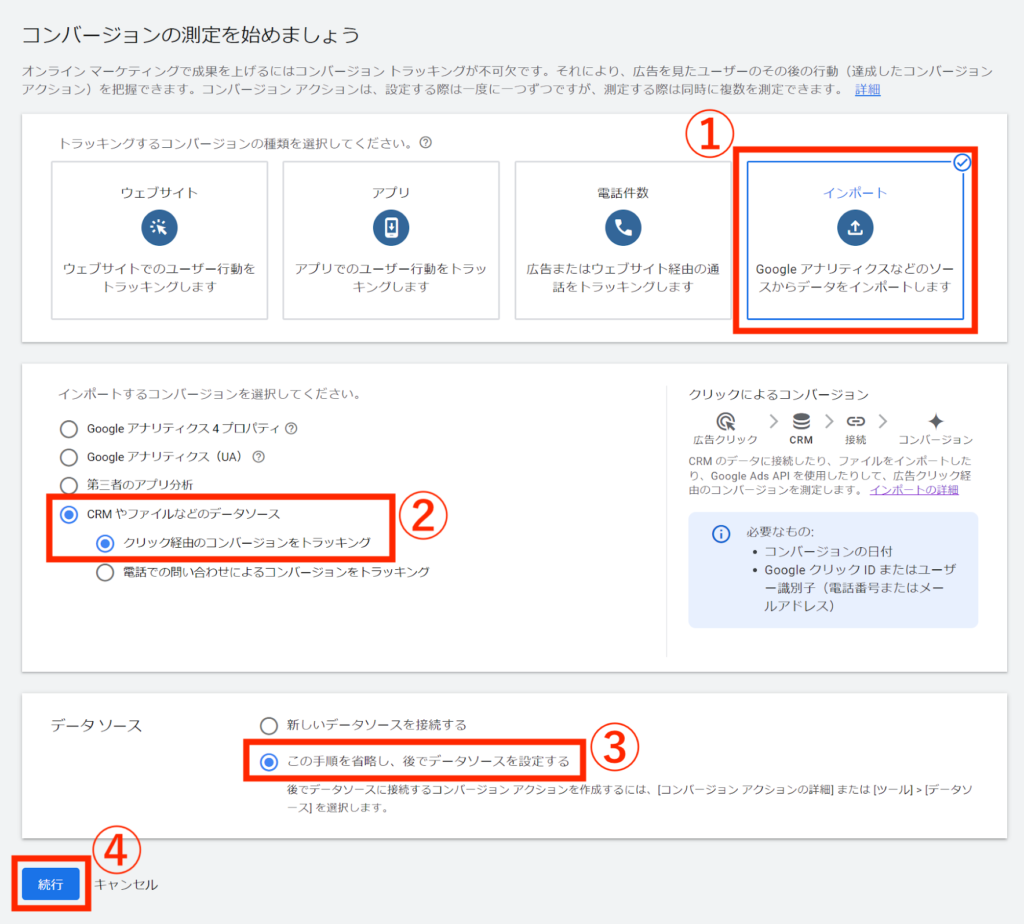
Task: Select 電話での問い合わせによるコンバージョン radio button
Action: (x=105, y=572)
